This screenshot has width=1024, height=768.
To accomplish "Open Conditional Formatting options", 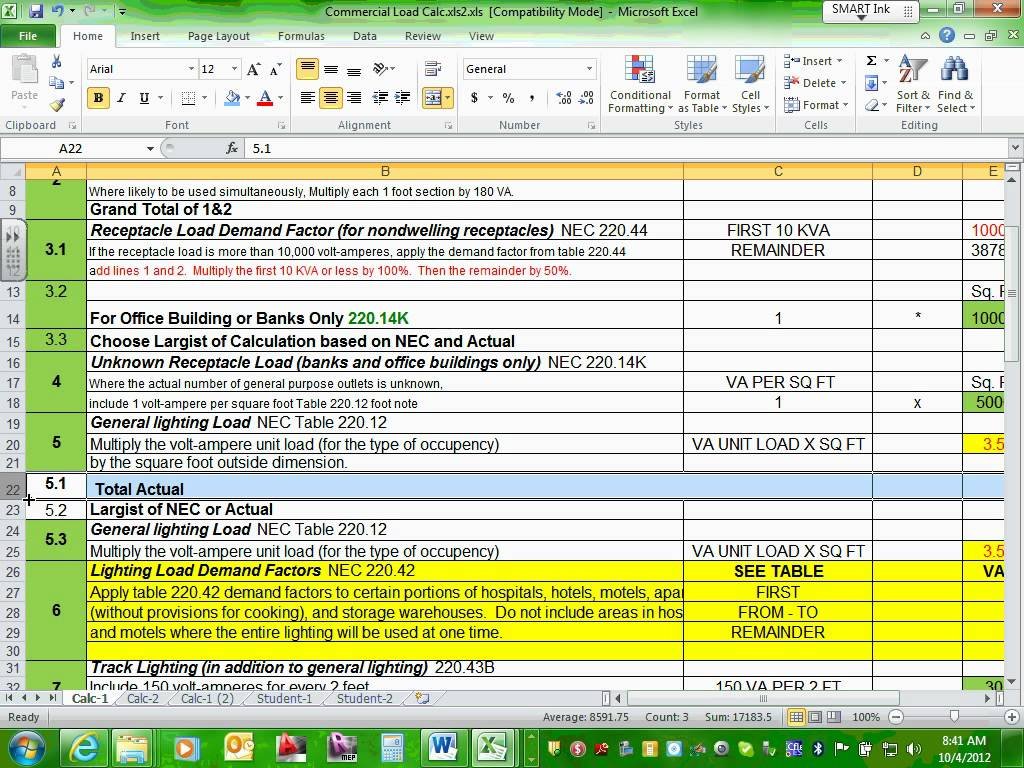I will point(640,85).
